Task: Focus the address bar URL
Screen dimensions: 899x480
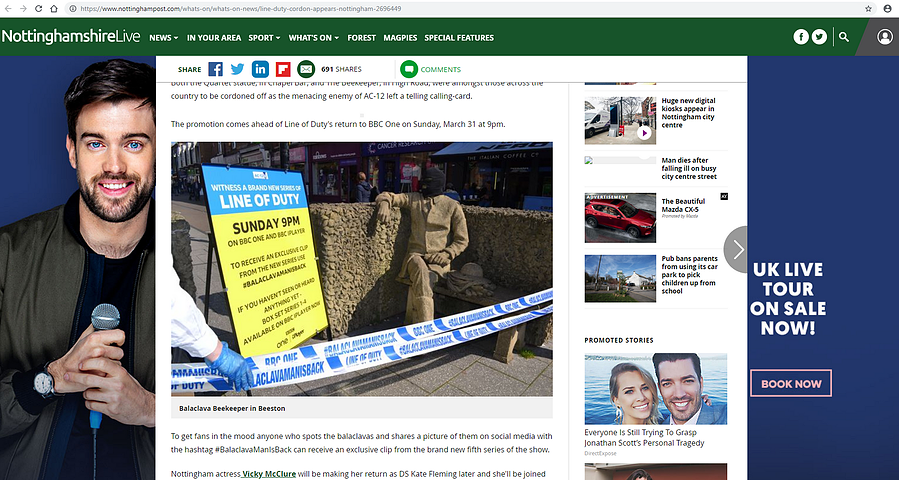Action: coord(241,9)
